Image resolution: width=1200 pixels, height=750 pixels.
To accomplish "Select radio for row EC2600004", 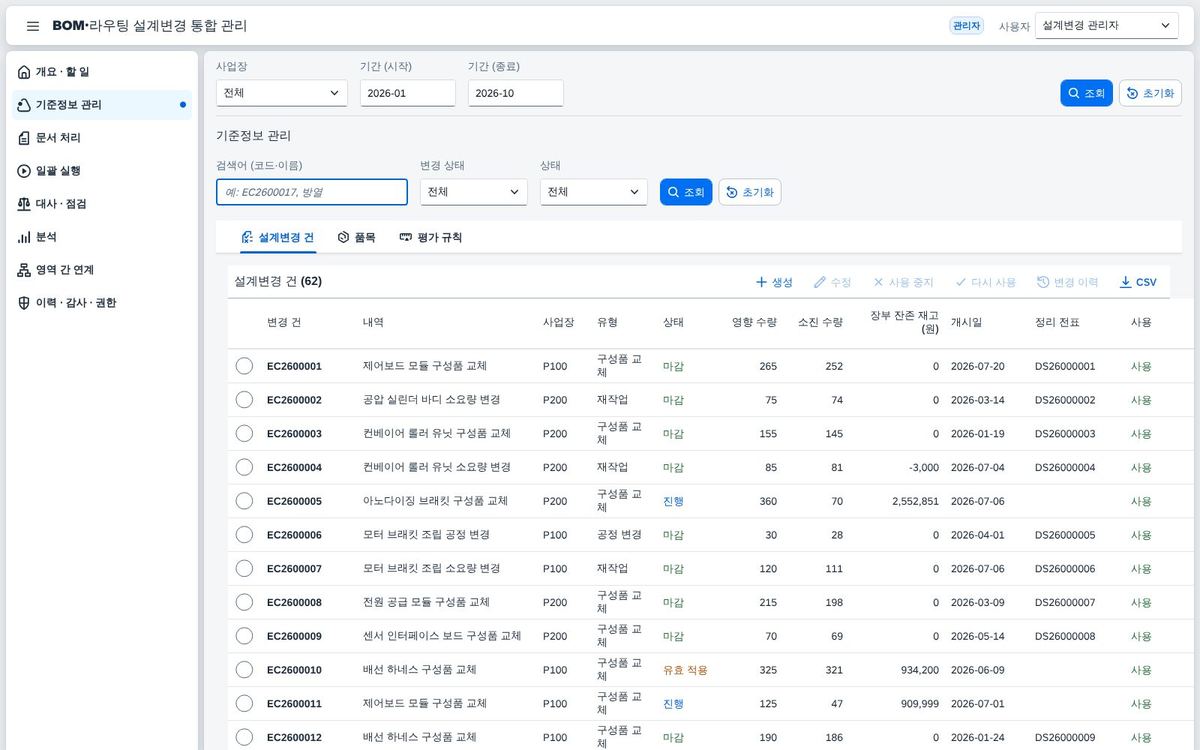I will tap(244, 467).
